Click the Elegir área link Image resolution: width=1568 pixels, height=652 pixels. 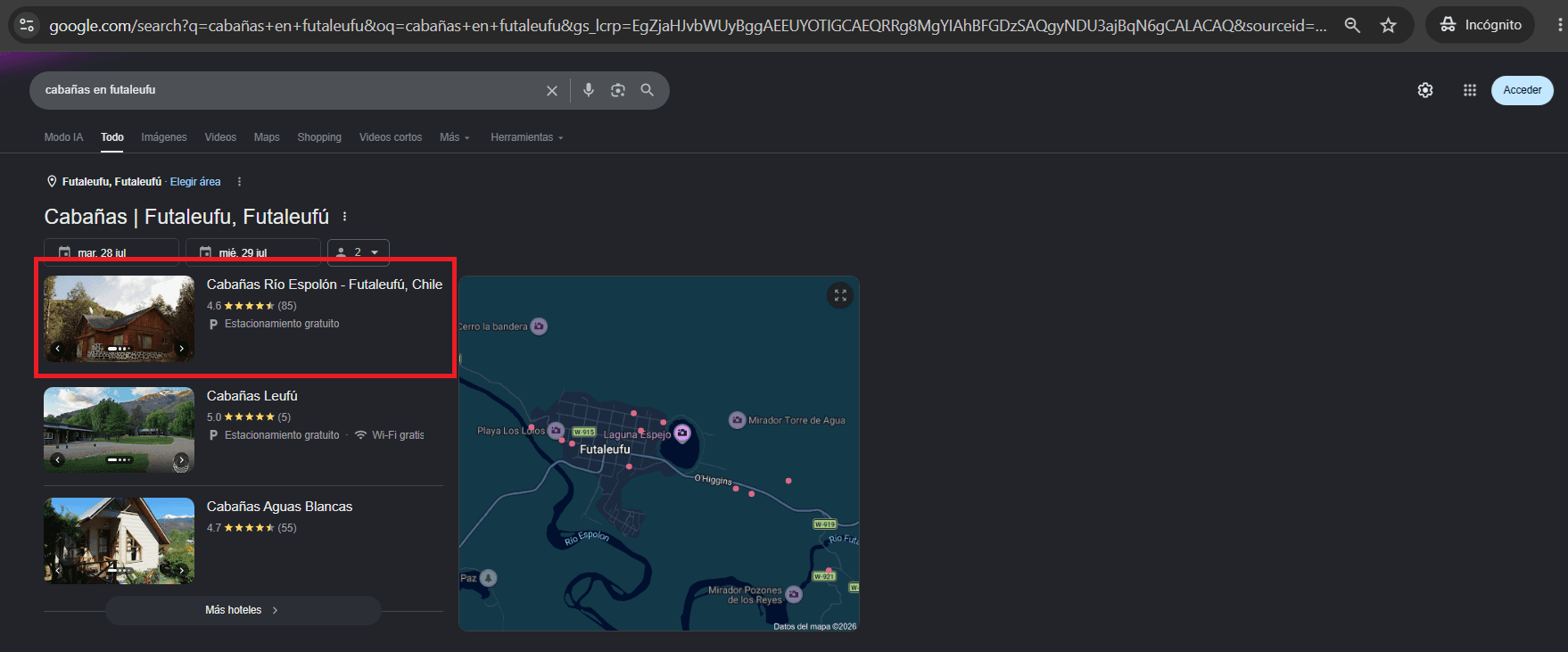195,182
